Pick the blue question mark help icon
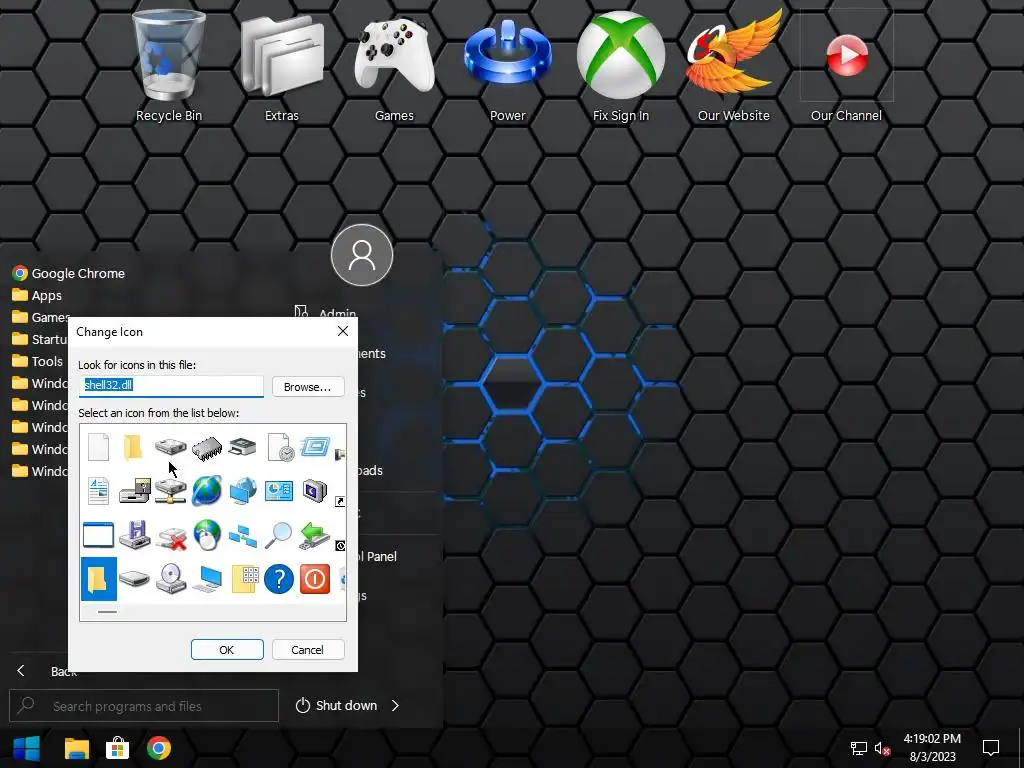 pyautogui.click(x=279, y=579)
